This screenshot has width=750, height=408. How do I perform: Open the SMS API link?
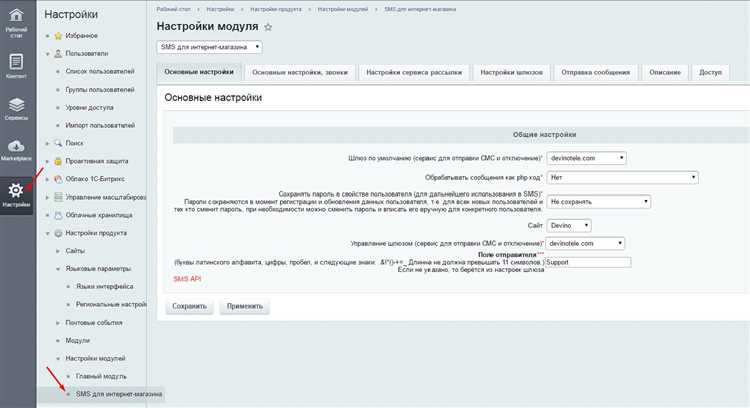tap(187, 279)
